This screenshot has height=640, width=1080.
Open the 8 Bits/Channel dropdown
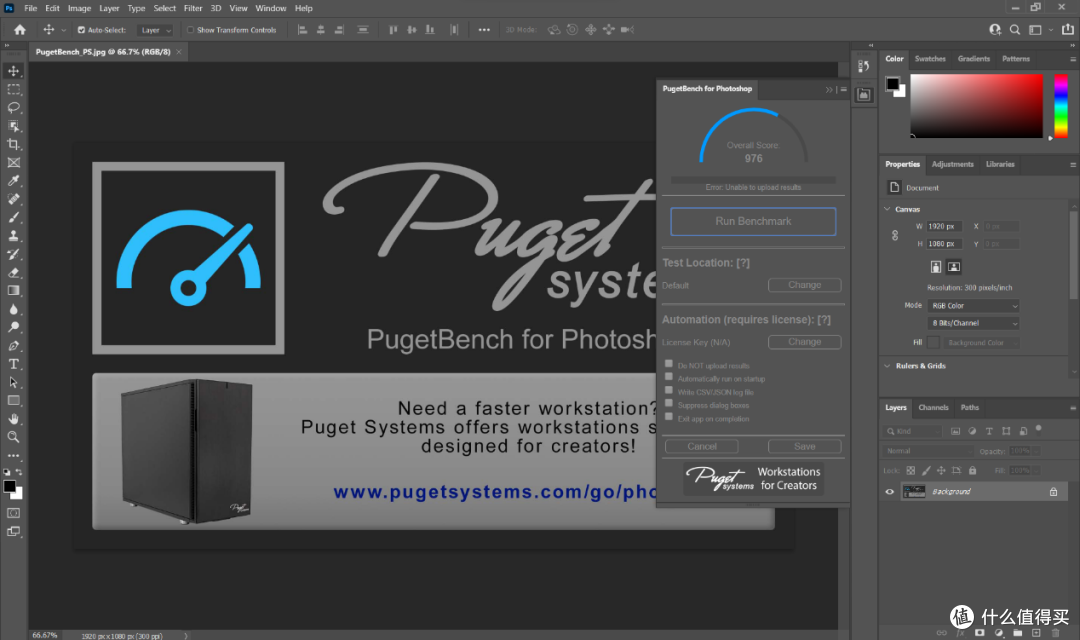click(973, 323)
